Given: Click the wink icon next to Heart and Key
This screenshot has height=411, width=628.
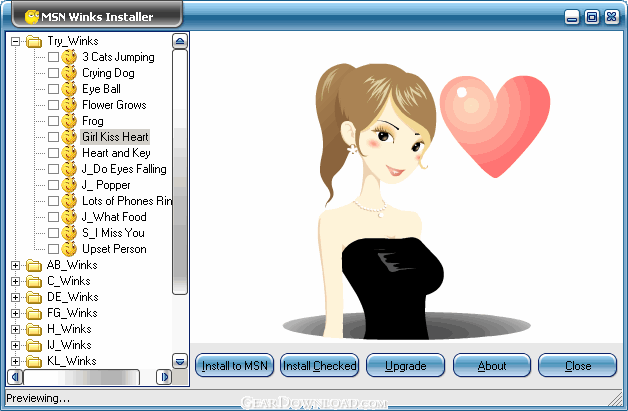Looking at the screenshot, I should [x=69, y=153].
